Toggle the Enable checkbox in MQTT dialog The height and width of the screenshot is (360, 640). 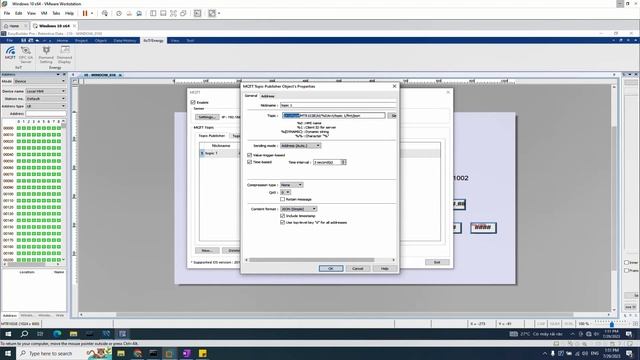pos(193,102)
